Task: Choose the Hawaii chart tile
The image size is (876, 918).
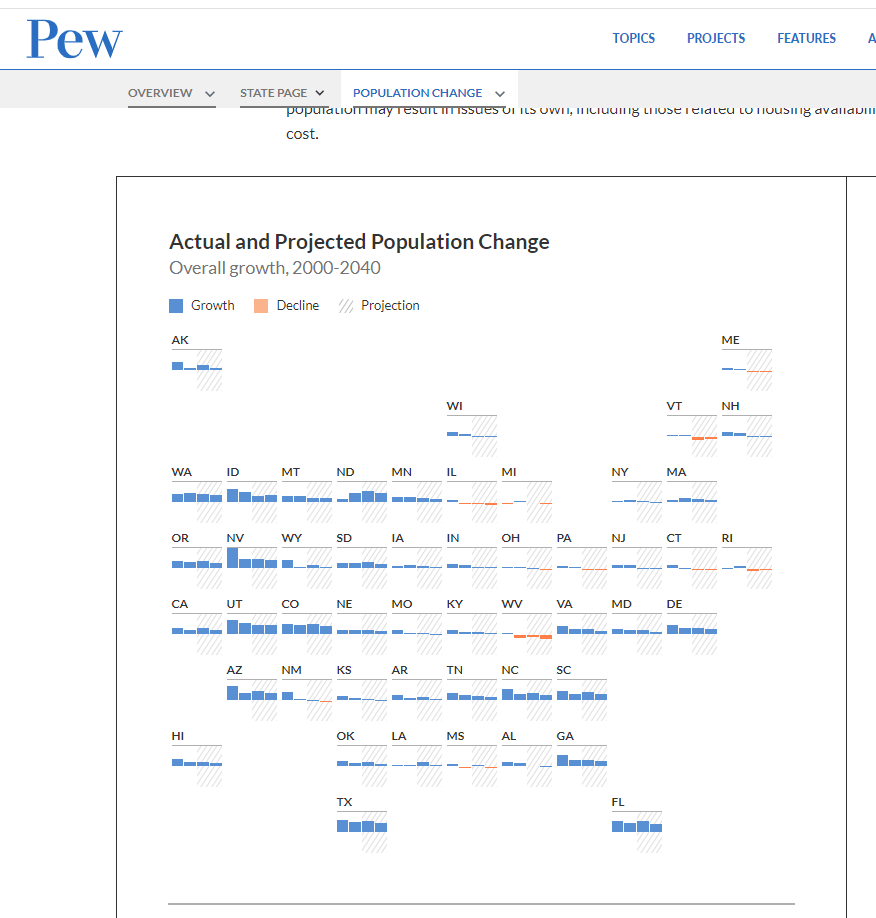Action: point(197,762)
